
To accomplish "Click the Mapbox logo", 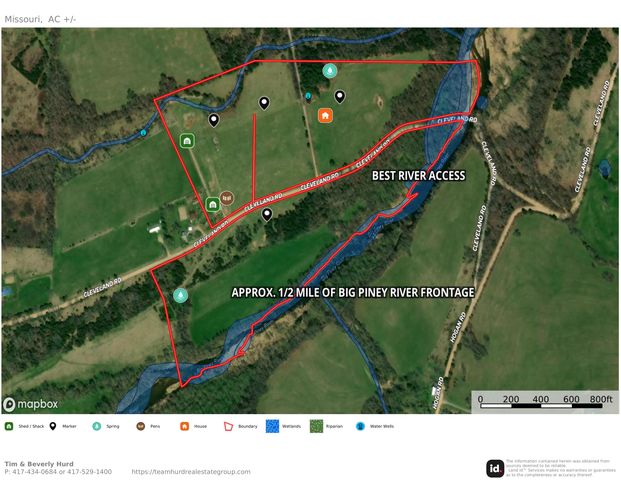I will (x=30, y=404).
